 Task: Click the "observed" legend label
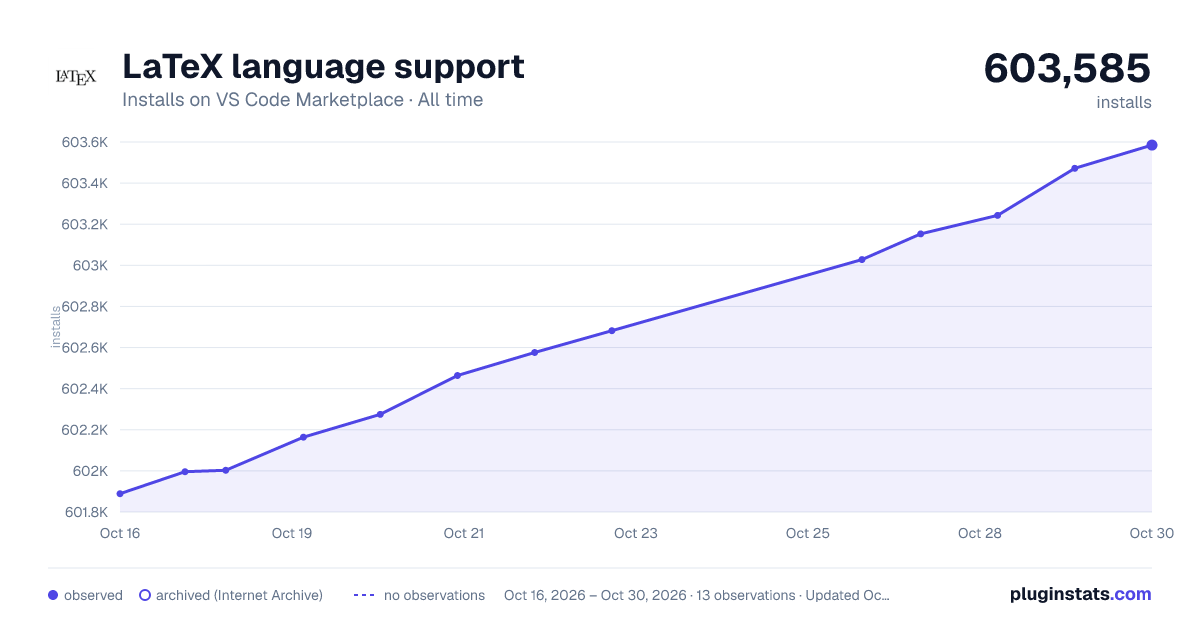[x=93, y=595]
